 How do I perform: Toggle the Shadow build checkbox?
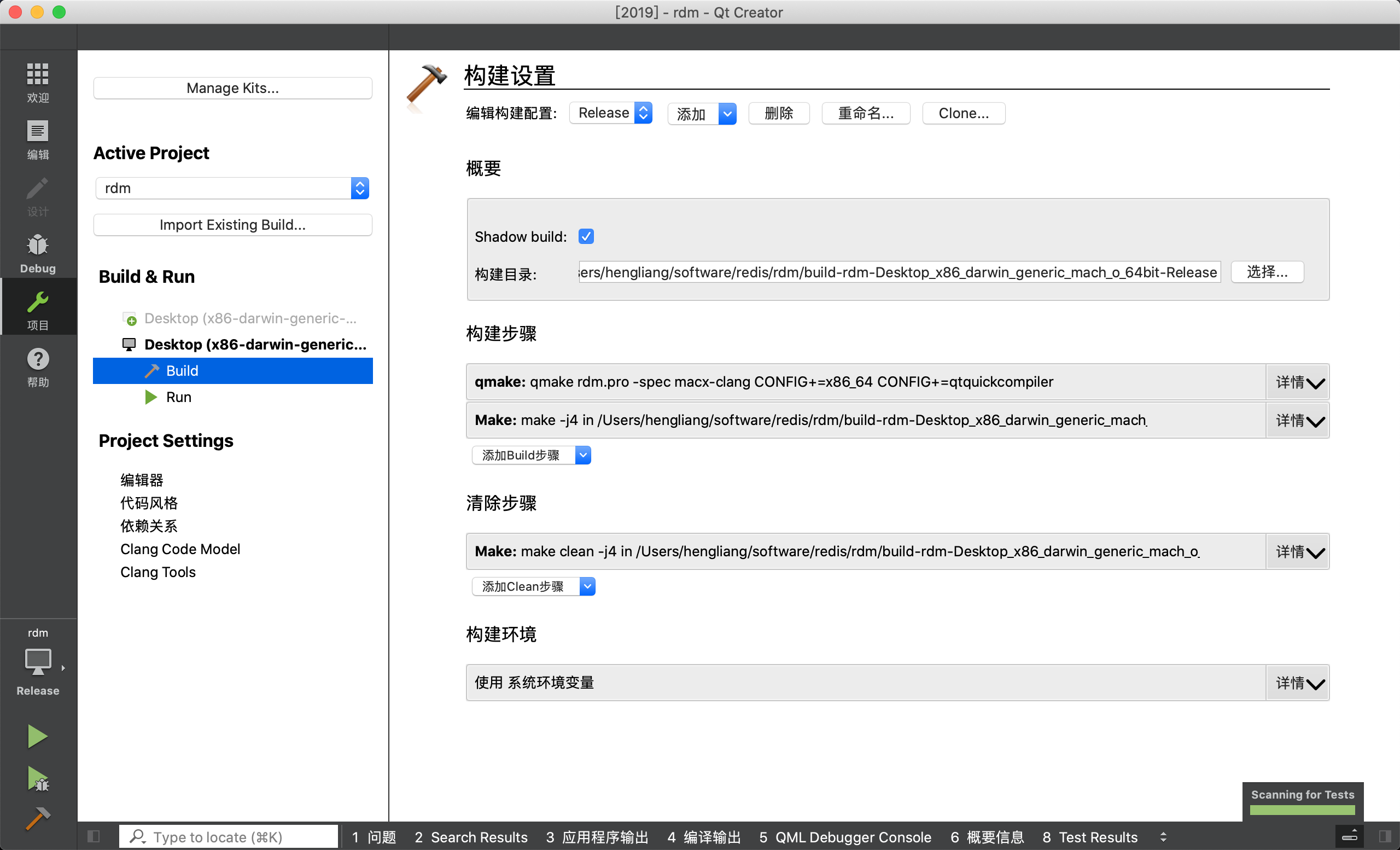click(586, 236)
